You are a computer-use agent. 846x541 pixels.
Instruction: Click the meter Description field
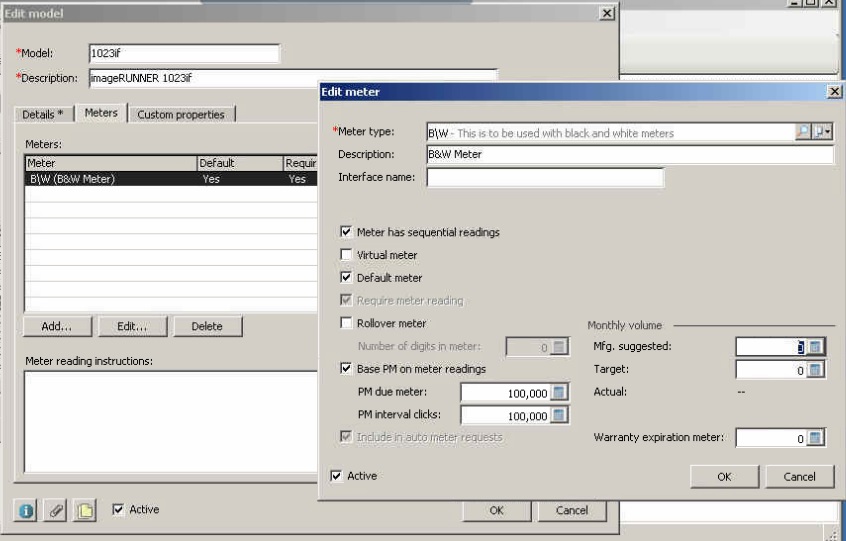point(630,154)
